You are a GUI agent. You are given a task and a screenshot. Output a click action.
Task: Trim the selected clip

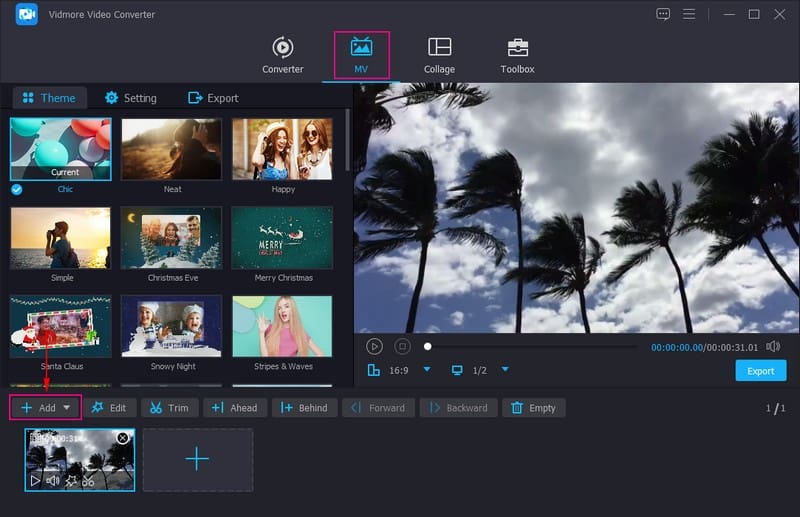[169, 408]
